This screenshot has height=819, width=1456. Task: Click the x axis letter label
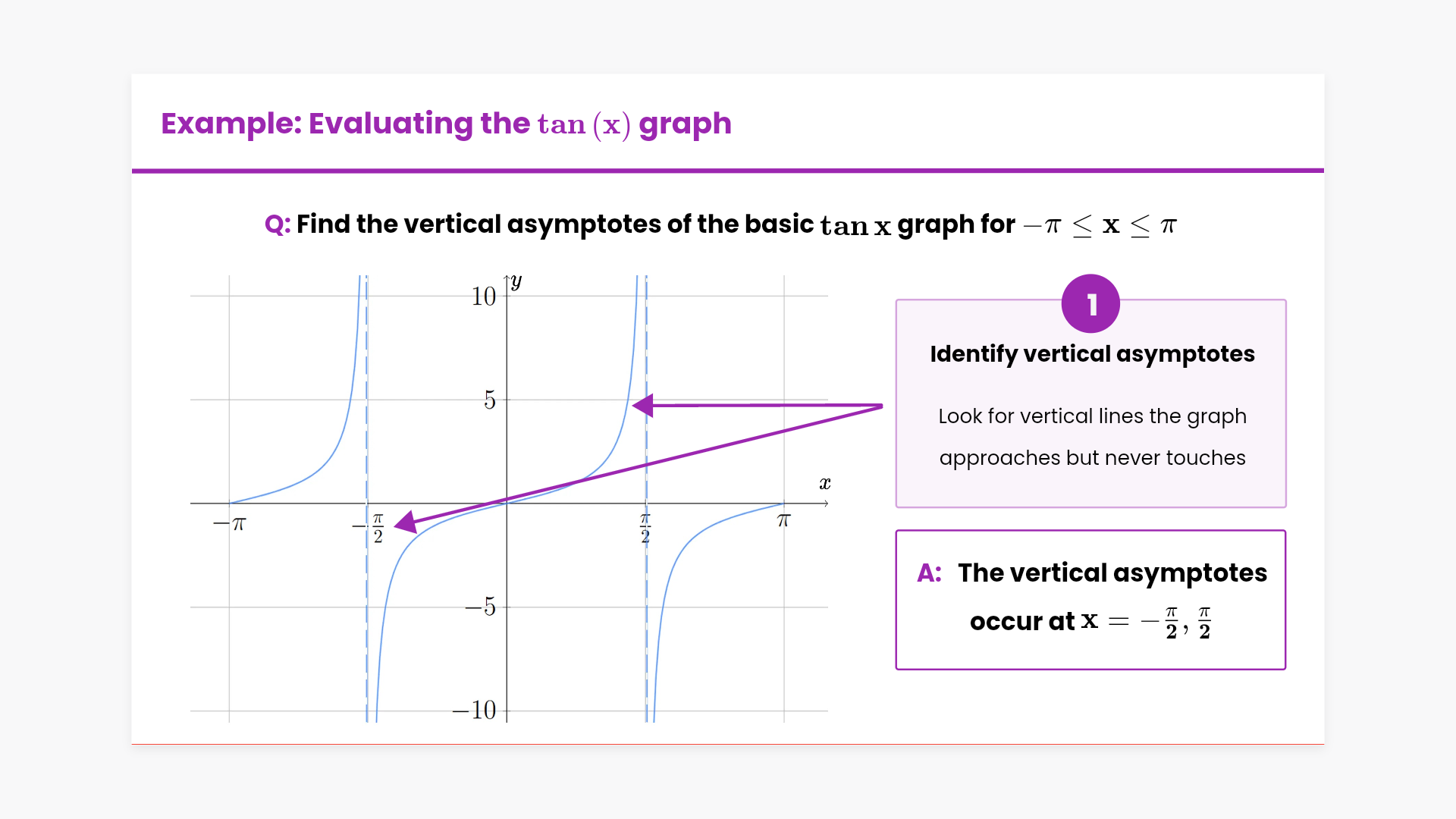825,484
